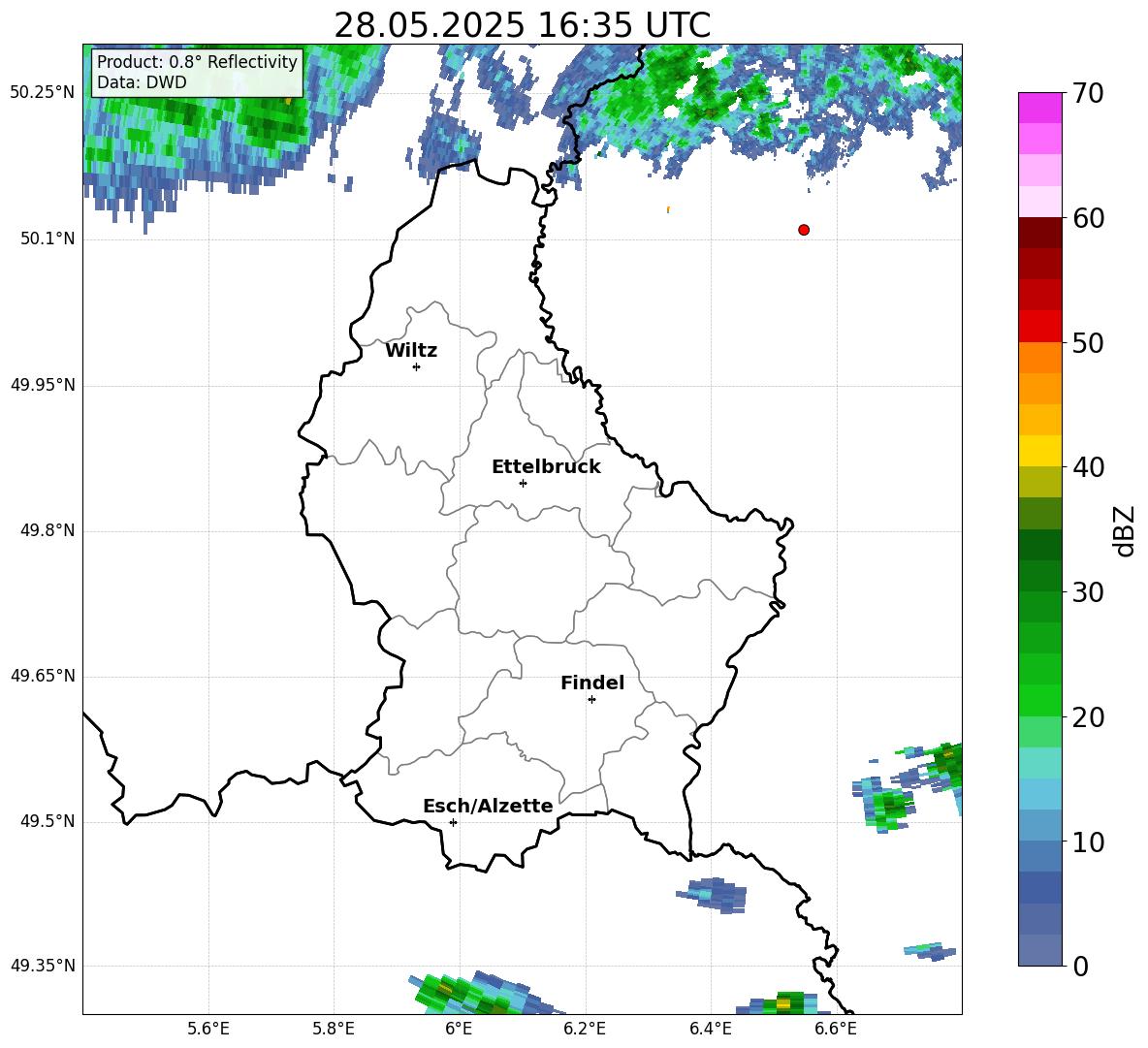The width and height of the screenshot is (1148, 1048).
Task: Click the red dot marker on the map
Action: point(804,230)
